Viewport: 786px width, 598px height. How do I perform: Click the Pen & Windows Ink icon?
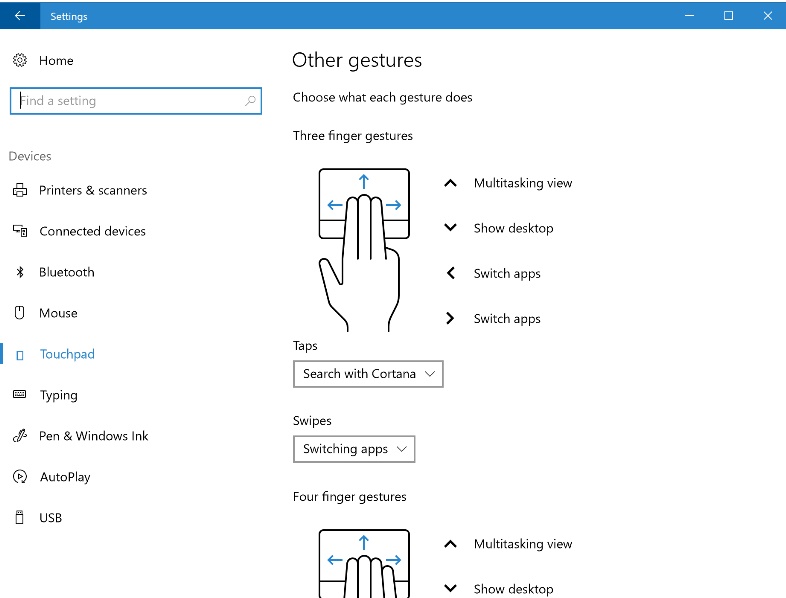pyautogui.click(x=20, y=436)
